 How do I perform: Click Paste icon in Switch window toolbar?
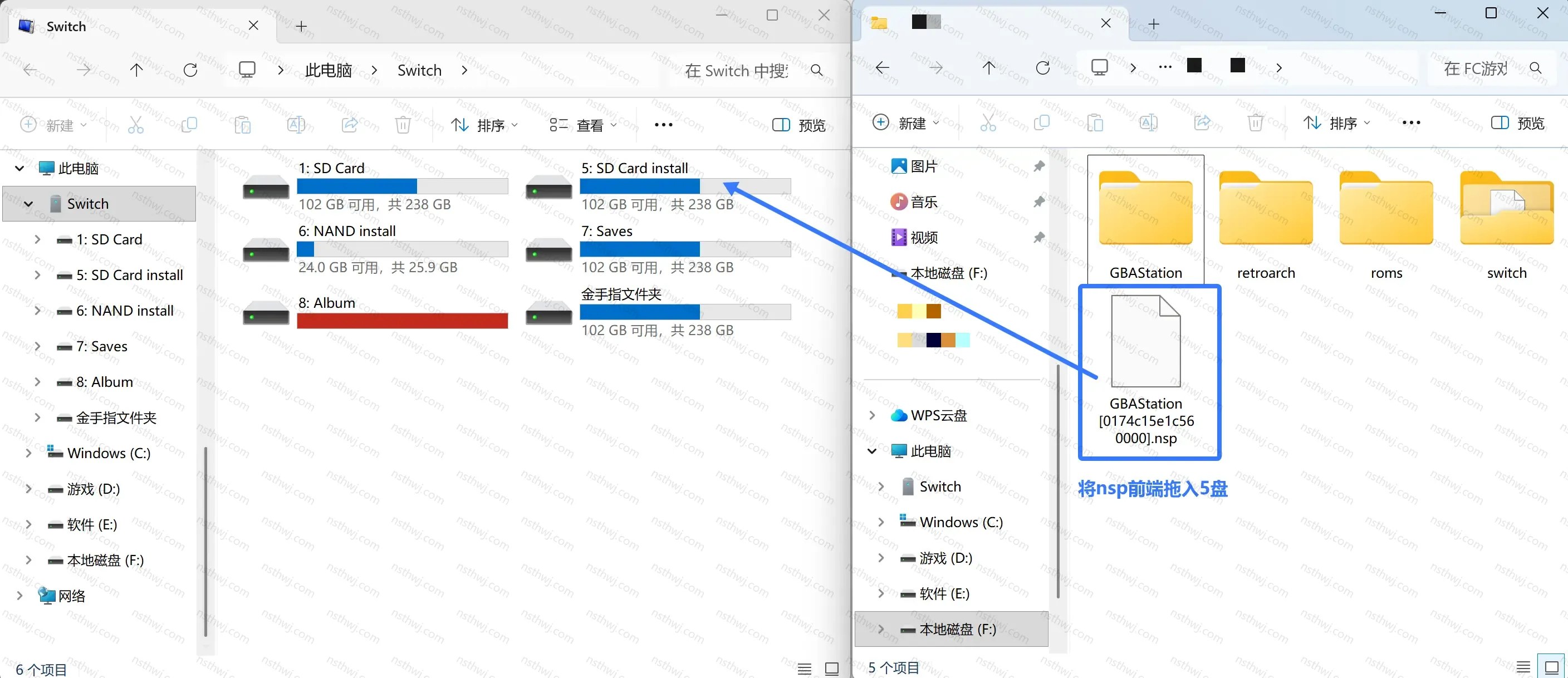[x=242, y=125]
